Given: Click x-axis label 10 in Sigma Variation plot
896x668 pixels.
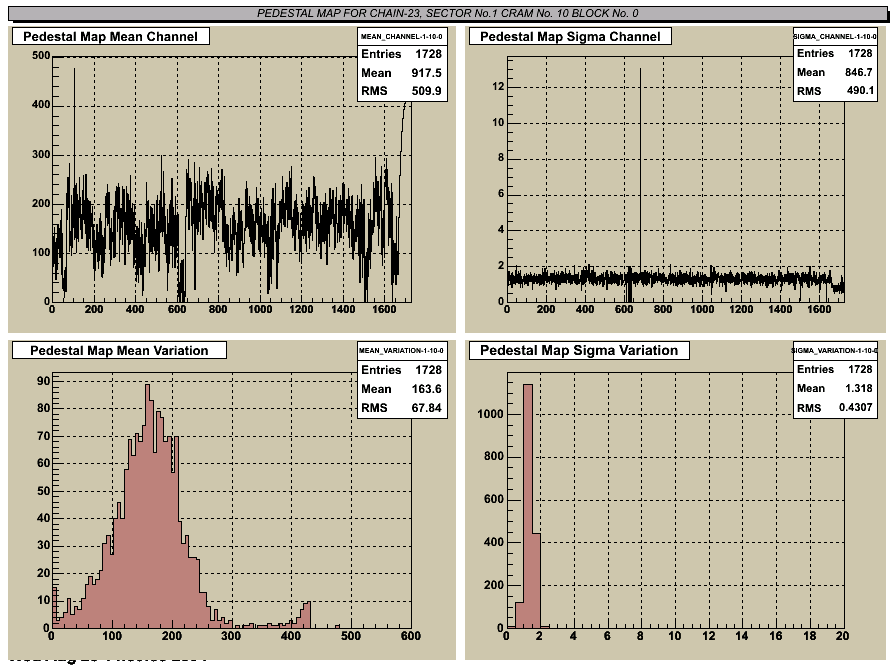Looking at the screenshot, I should 675,635.
